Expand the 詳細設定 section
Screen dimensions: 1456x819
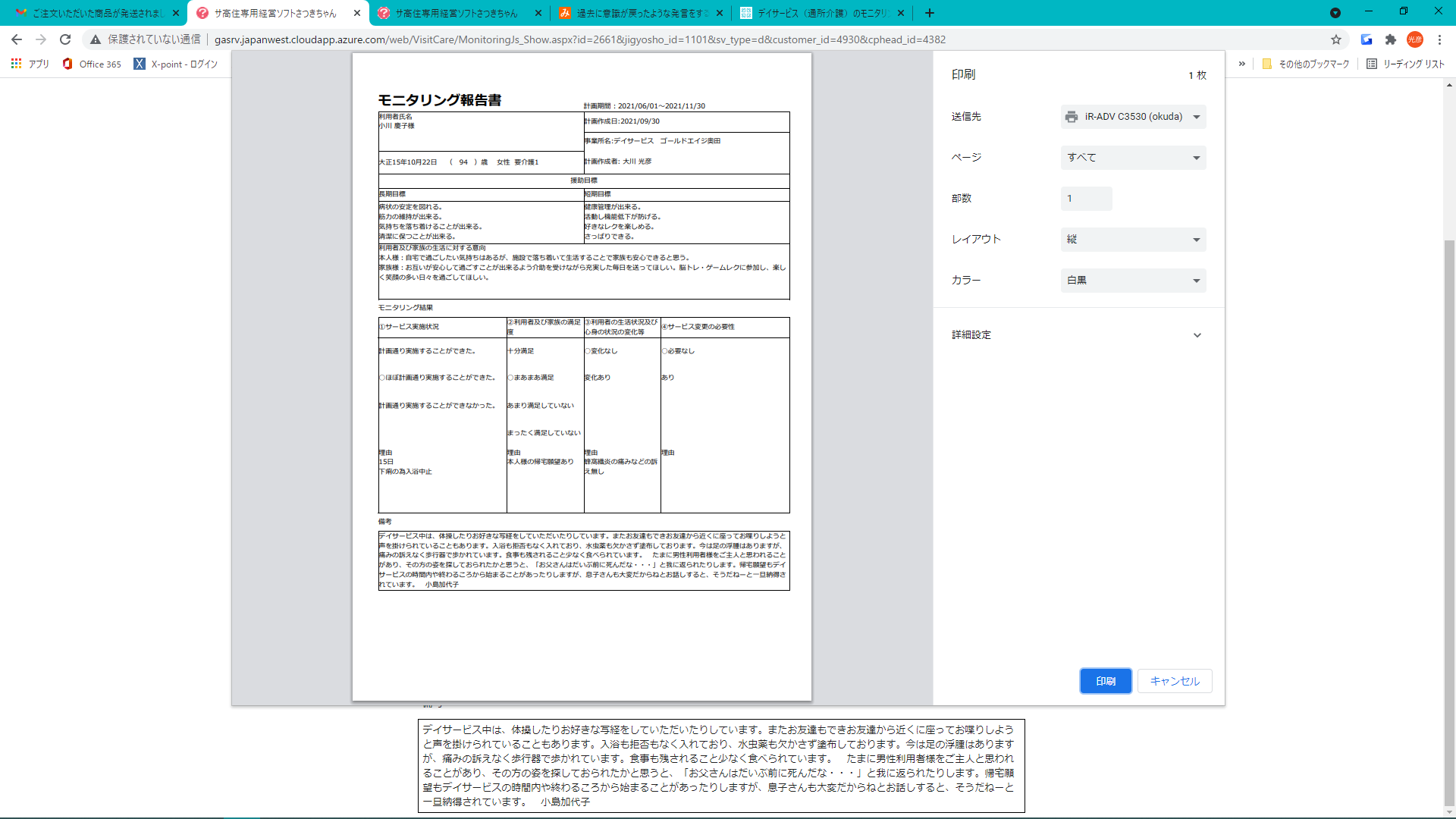[x=1078, y=335]
